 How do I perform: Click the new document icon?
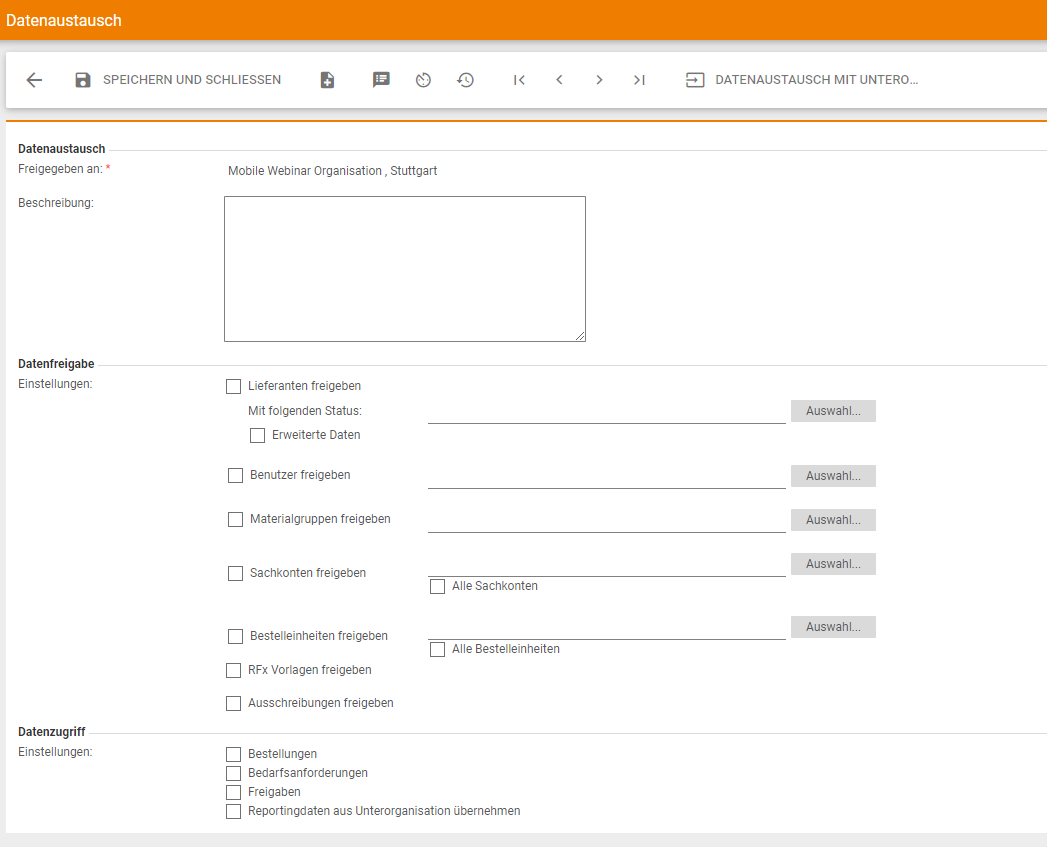click(327, 80)
